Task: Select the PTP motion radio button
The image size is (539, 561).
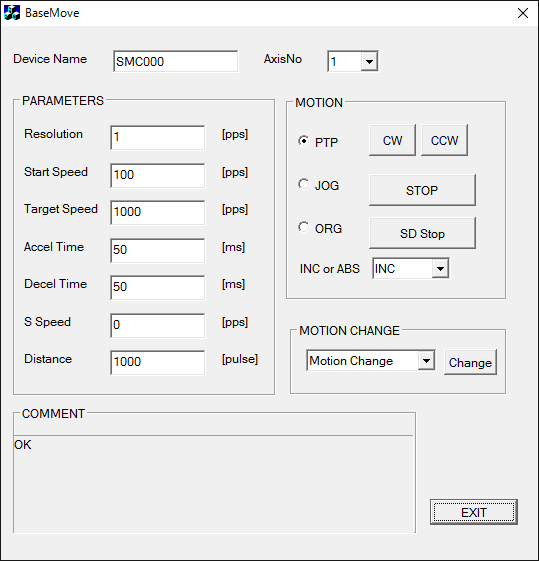Action: click(303, 141)
